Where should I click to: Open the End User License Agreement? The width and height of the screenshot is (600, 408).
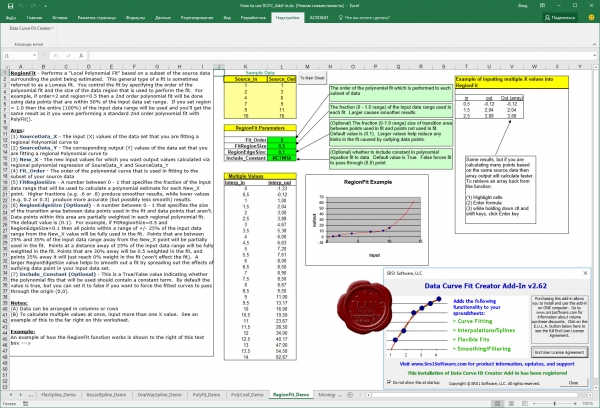pos(559,352)
